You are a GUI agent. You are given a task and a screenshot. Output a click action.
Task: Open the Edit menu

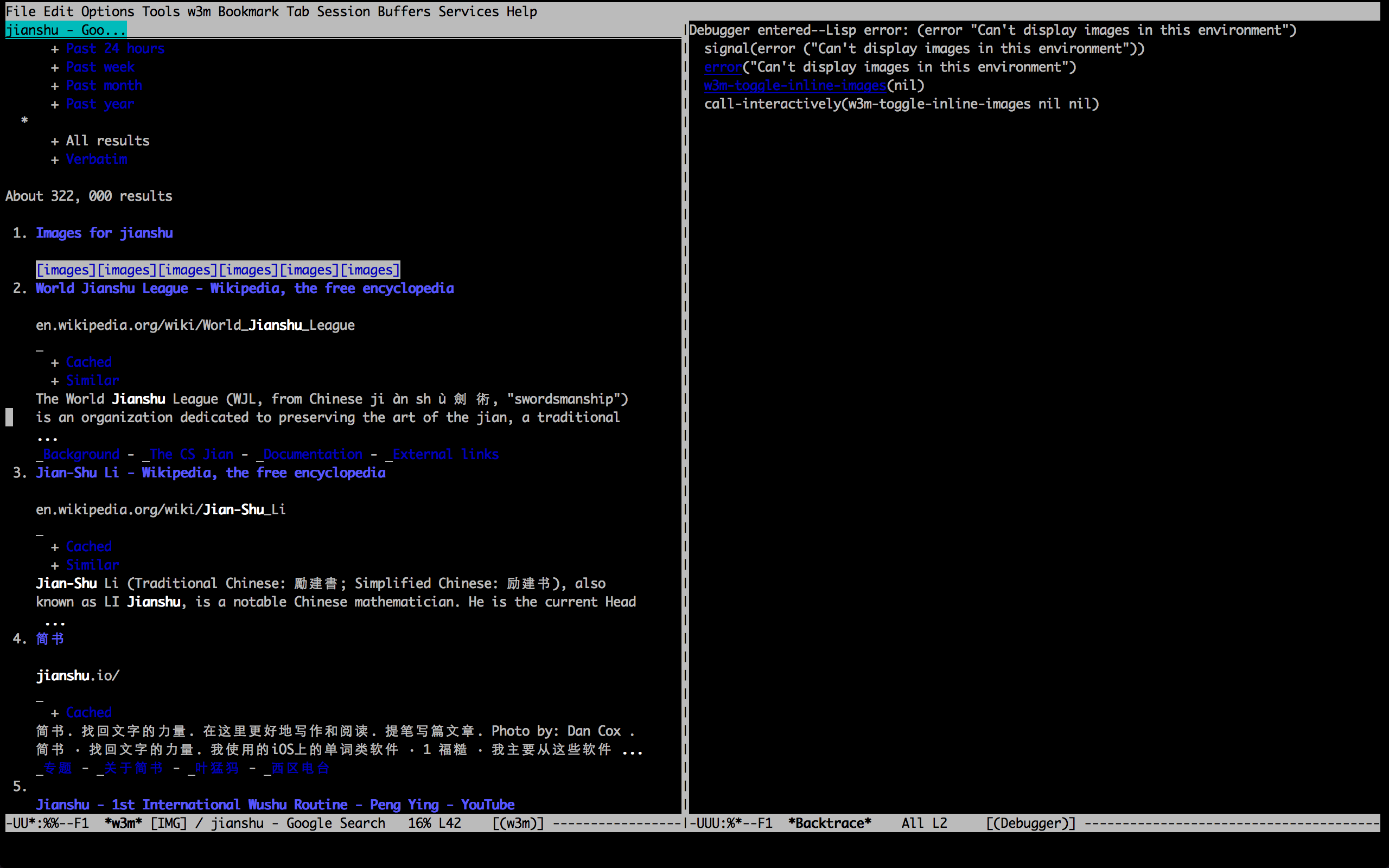[x=59, y=11]
